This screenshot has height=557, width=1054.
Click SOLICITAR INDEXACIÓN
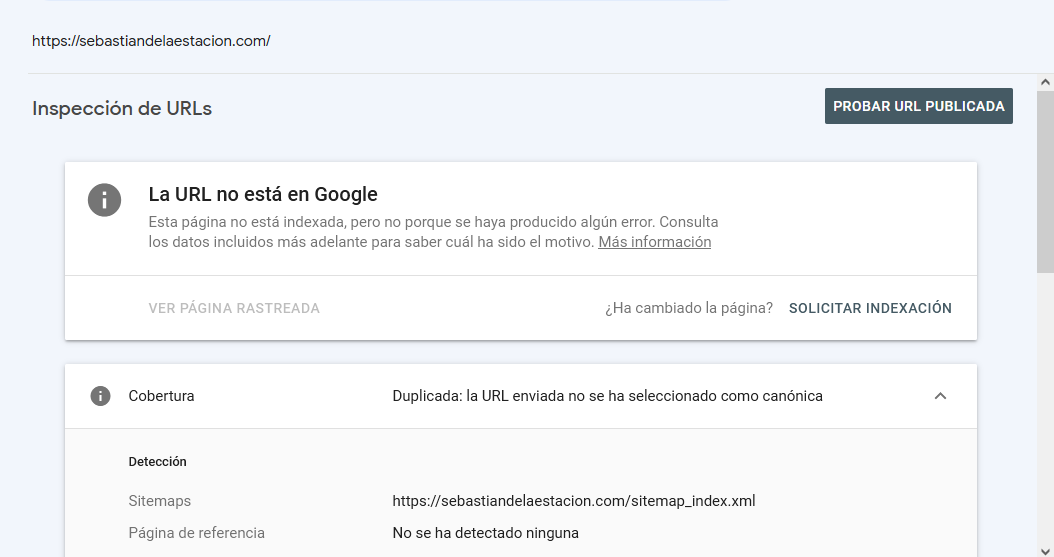coord(870,308)
